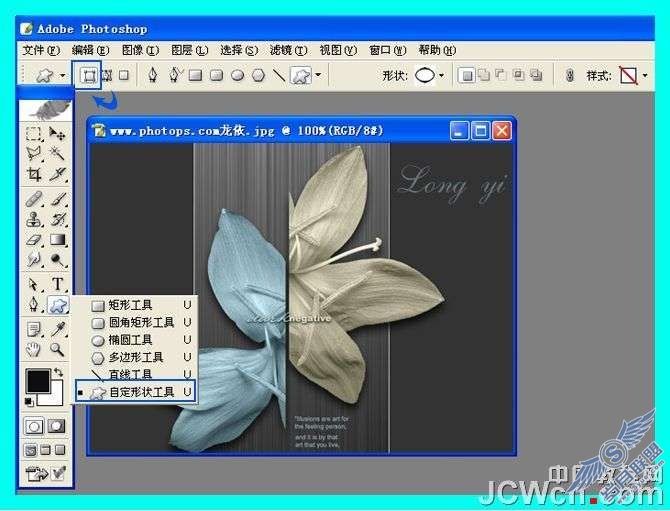Image resolution: width=670 pixels, height=511 pixels.
Task: Activate the Hand tool
Action: (34, 349)
